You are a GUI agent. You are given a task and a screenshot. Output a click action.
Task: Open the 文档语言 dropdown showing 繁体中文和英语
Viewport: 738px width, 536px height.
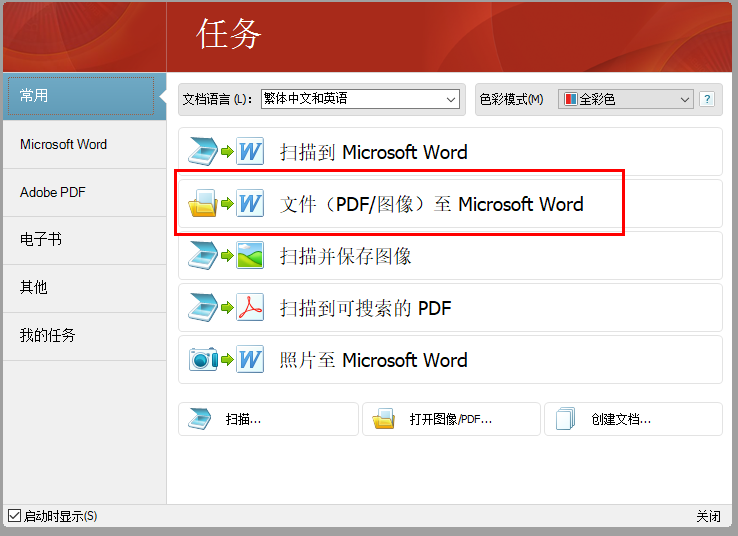[x=360, y=99]
